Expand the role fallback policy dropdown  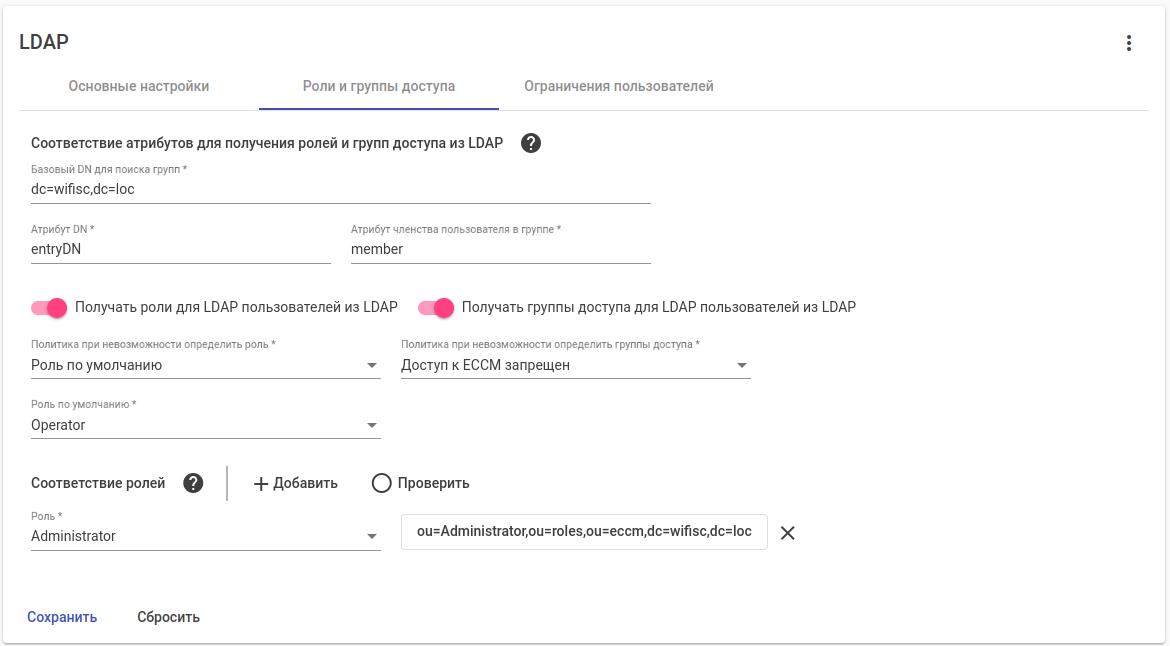(372, 366)
